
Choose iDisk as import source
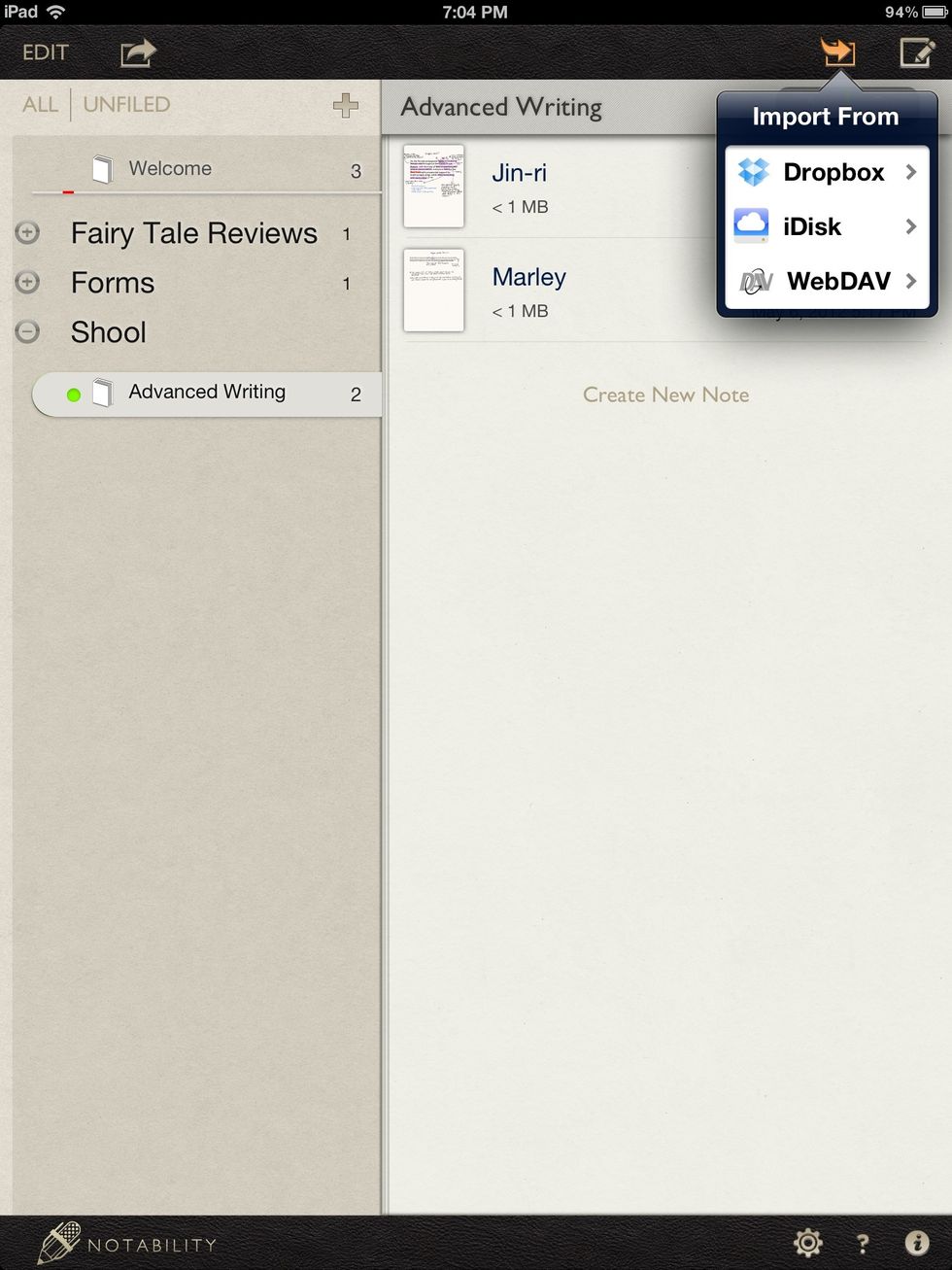point(827,226)
